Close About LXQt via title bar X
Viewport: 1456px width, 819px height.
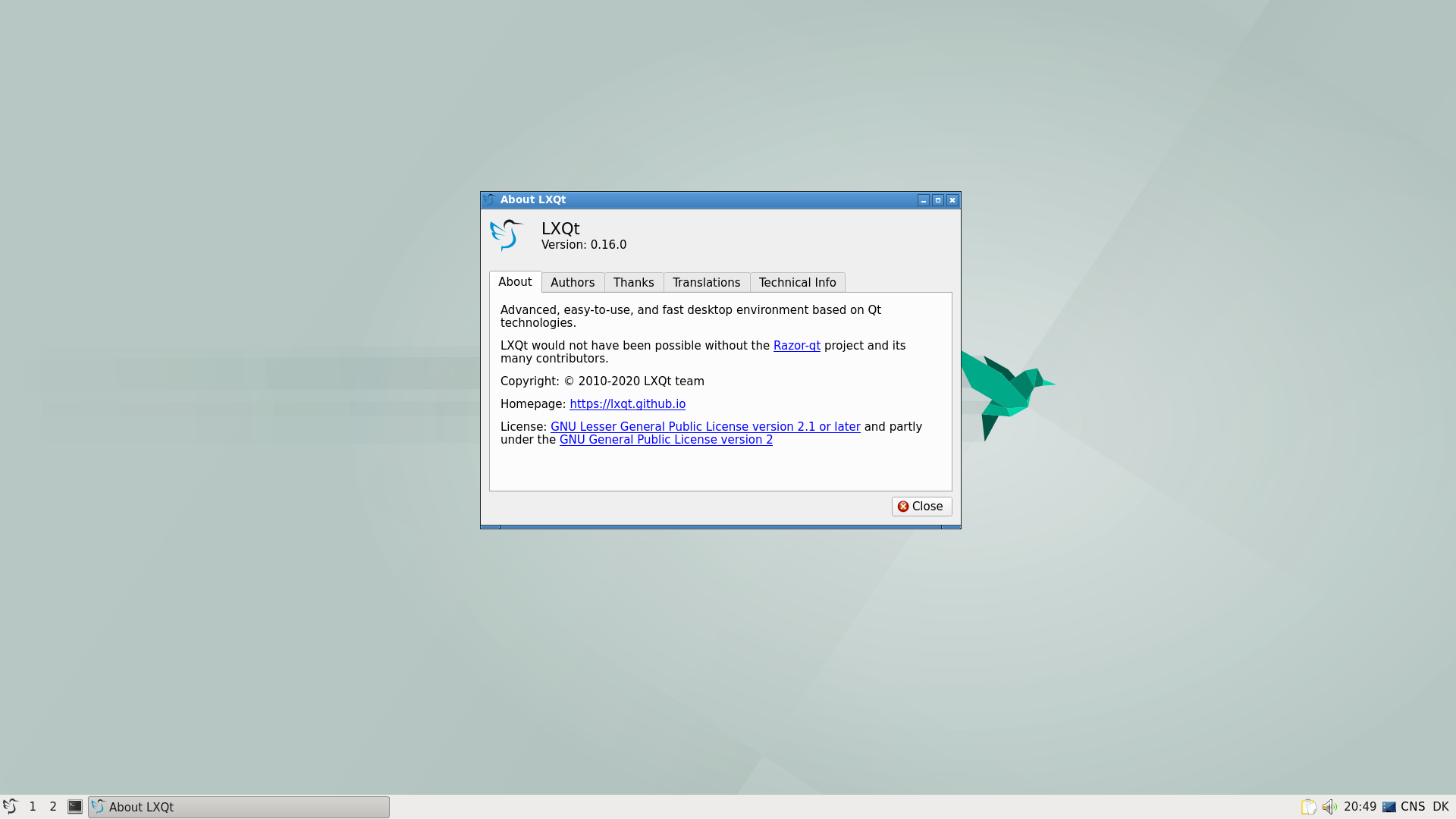(952, 200)
